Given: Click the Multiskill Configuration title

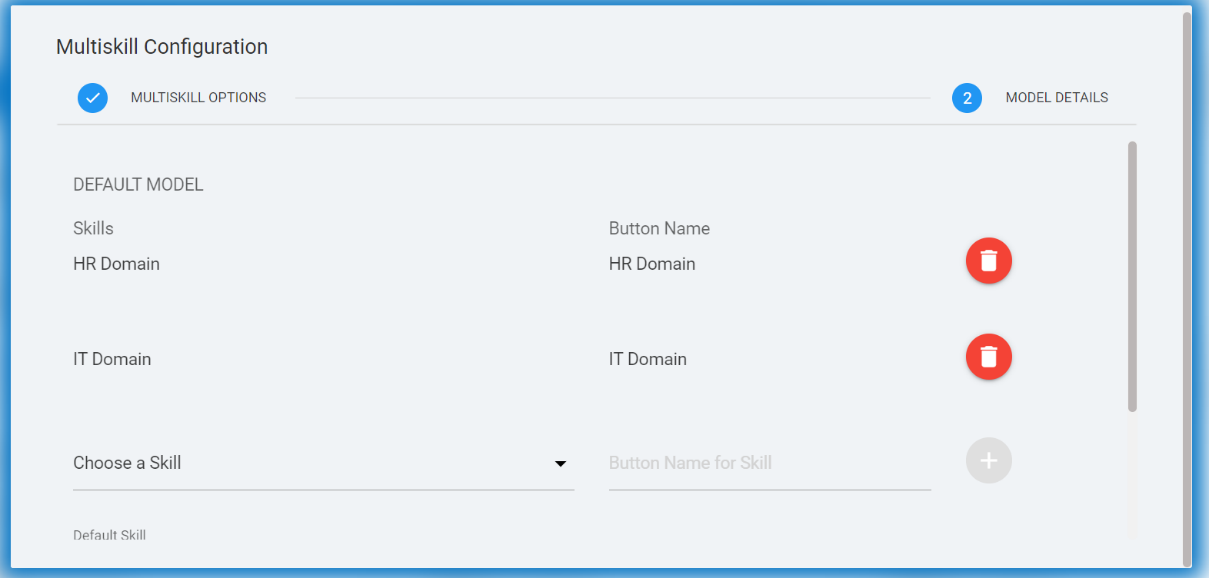Looking at the screenshot, I should pyautogui.click(x=162, y=47).
